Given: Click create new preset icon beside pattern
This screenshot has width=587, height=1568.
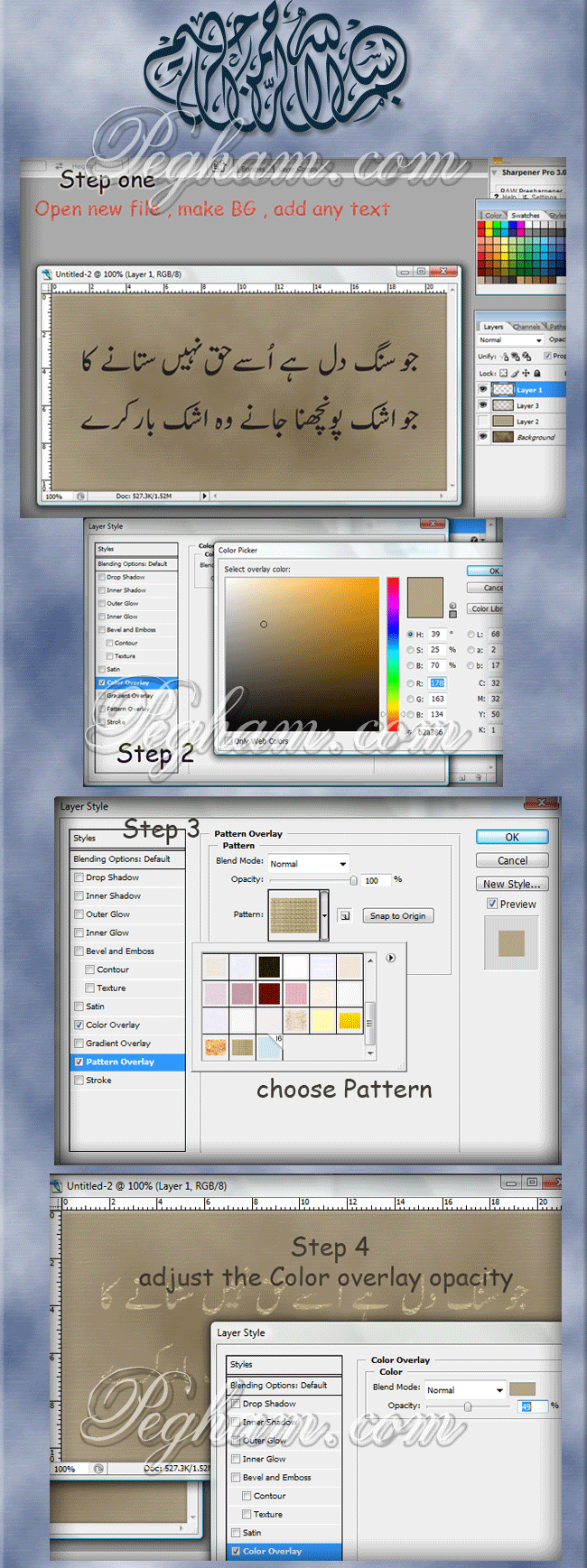Looking at the screenshot, I should pos(345,915).
